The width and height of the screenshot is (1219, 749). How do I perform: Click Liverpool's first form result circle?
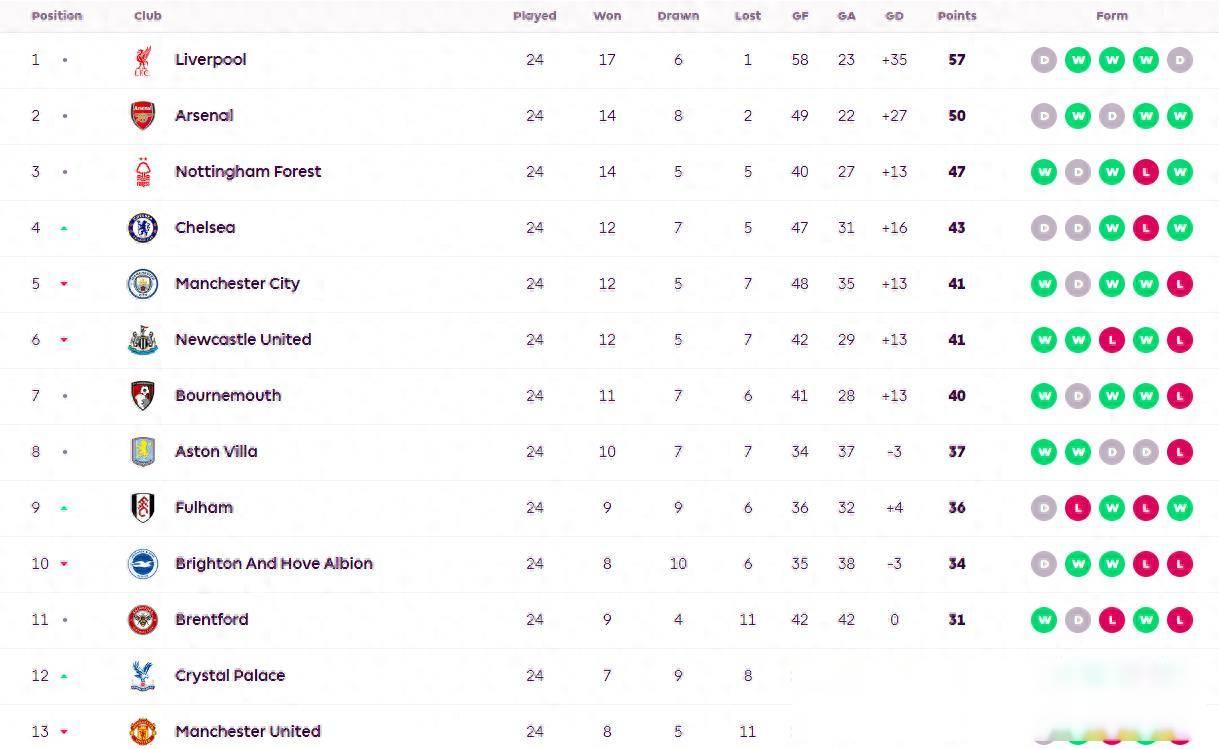1043,60
